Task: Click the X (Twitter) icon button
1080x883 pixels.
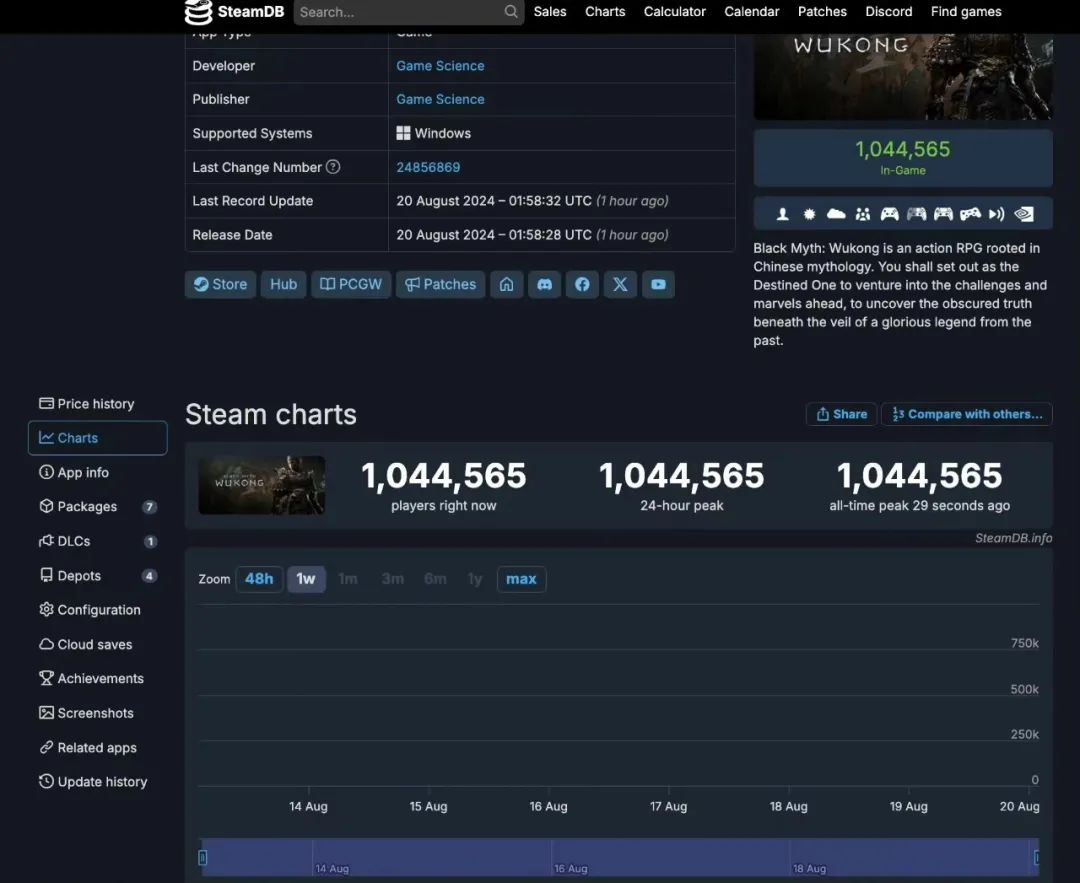Action: tap(620, 284)
